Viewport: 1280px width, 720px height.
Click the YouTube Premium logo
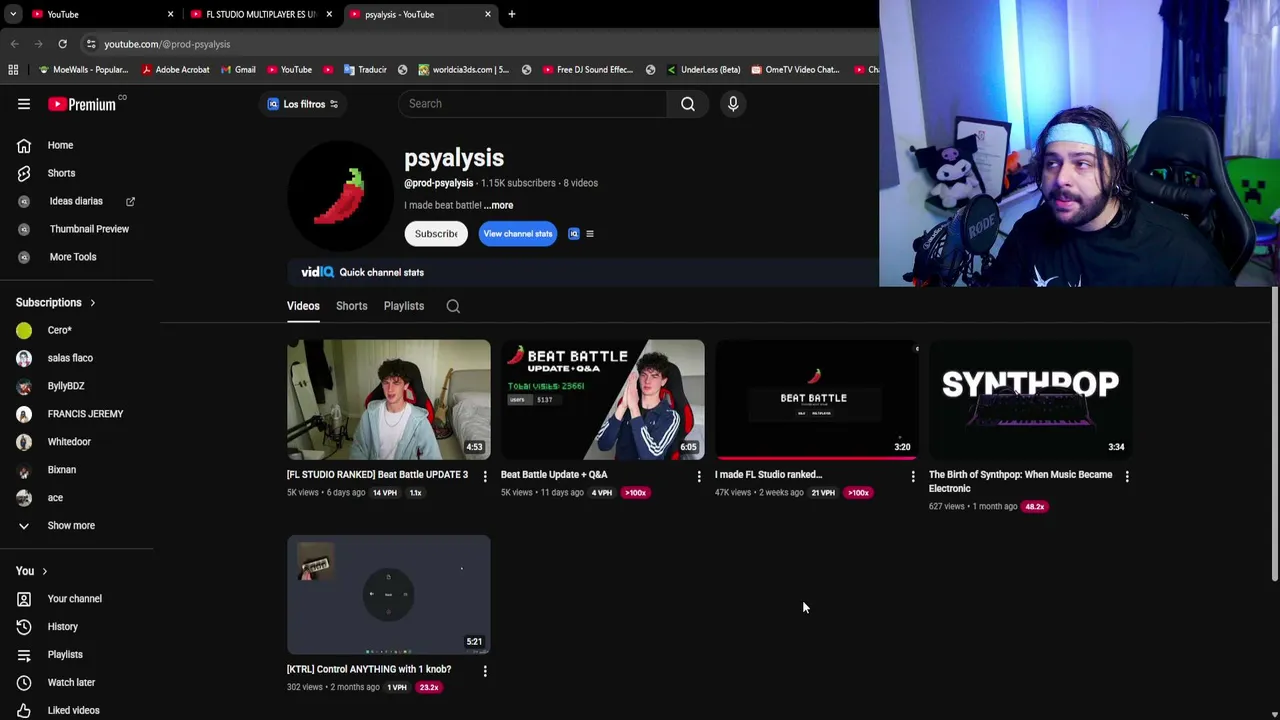click(82, 104)
